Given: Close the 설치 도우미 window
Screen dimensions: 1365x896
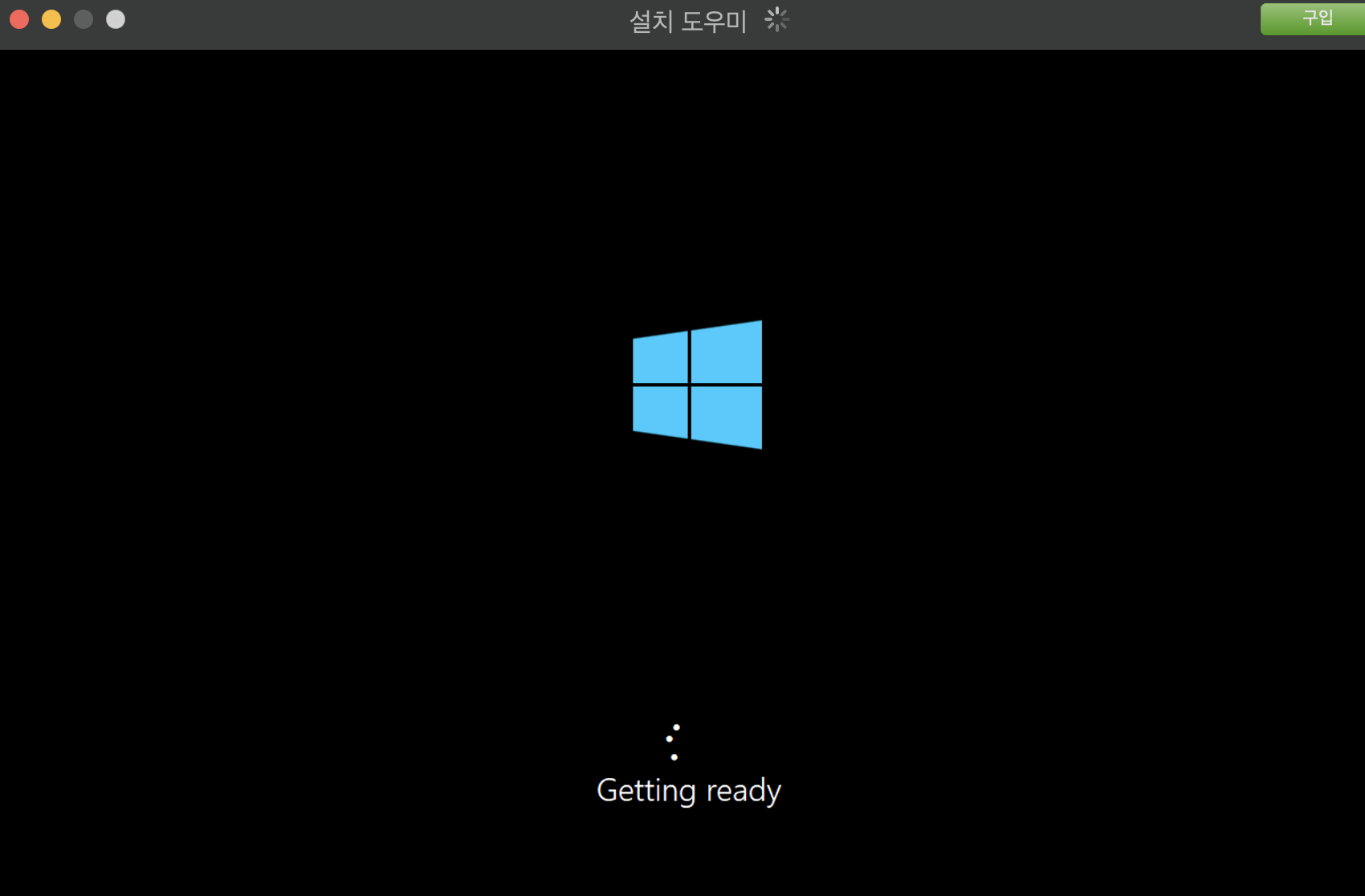Looking at the screenshot, I should point(19,19).
